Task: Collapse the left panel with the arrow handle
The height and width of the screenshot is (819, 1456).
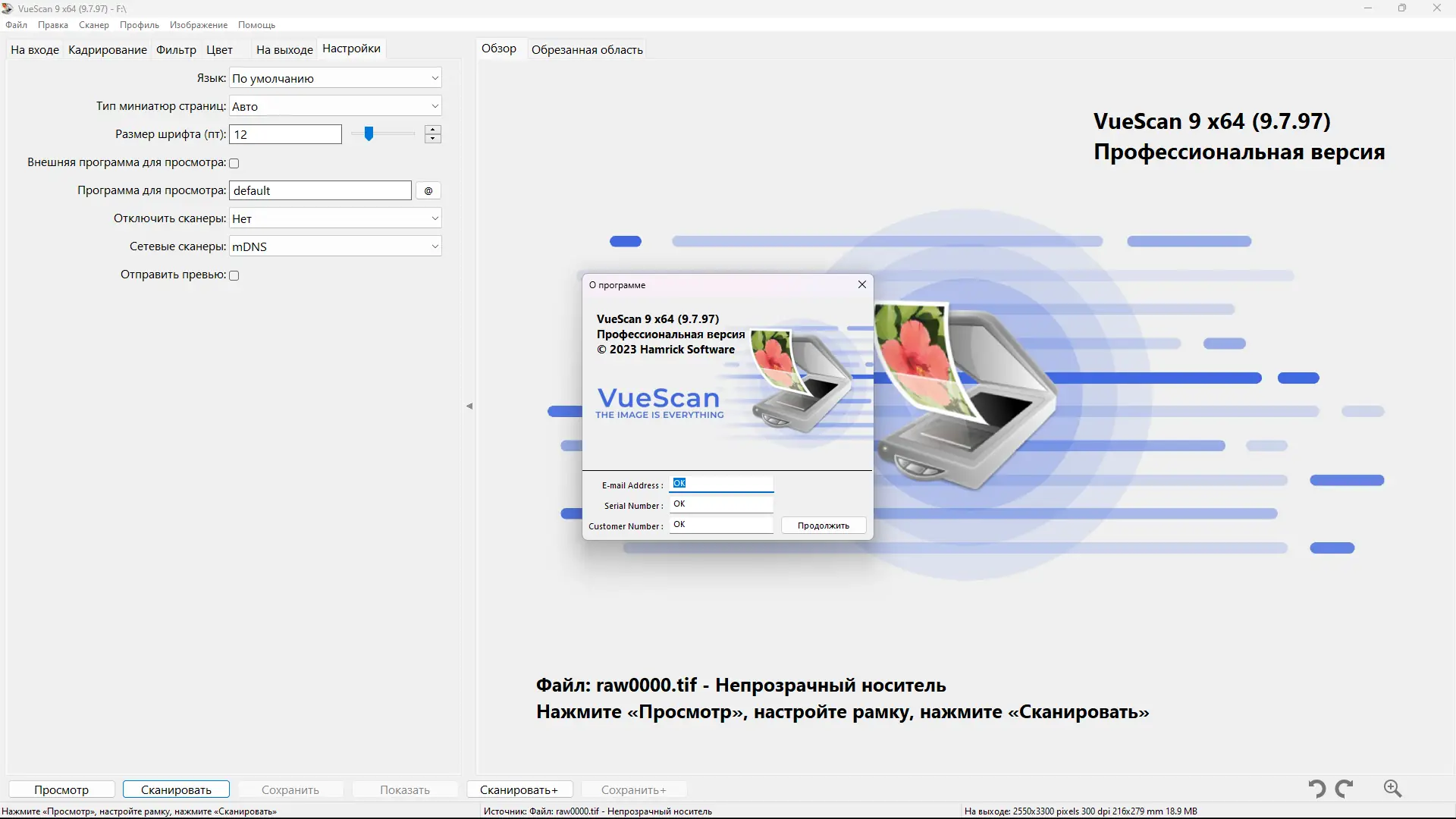Action: pos(469,406)
